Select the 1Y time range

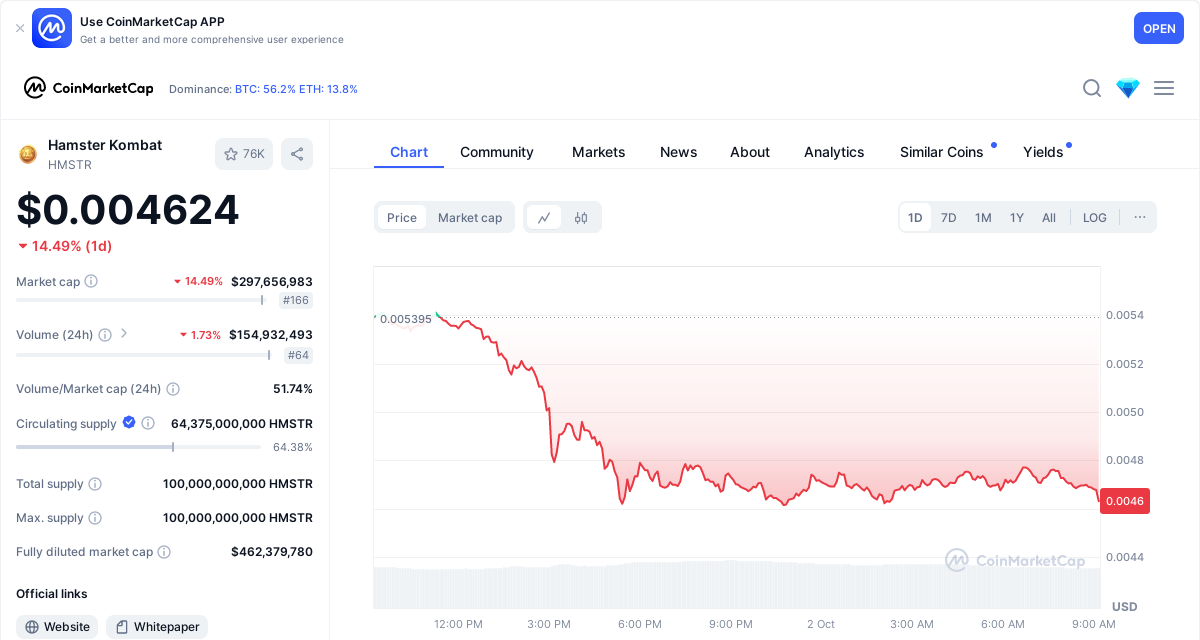1017,217
